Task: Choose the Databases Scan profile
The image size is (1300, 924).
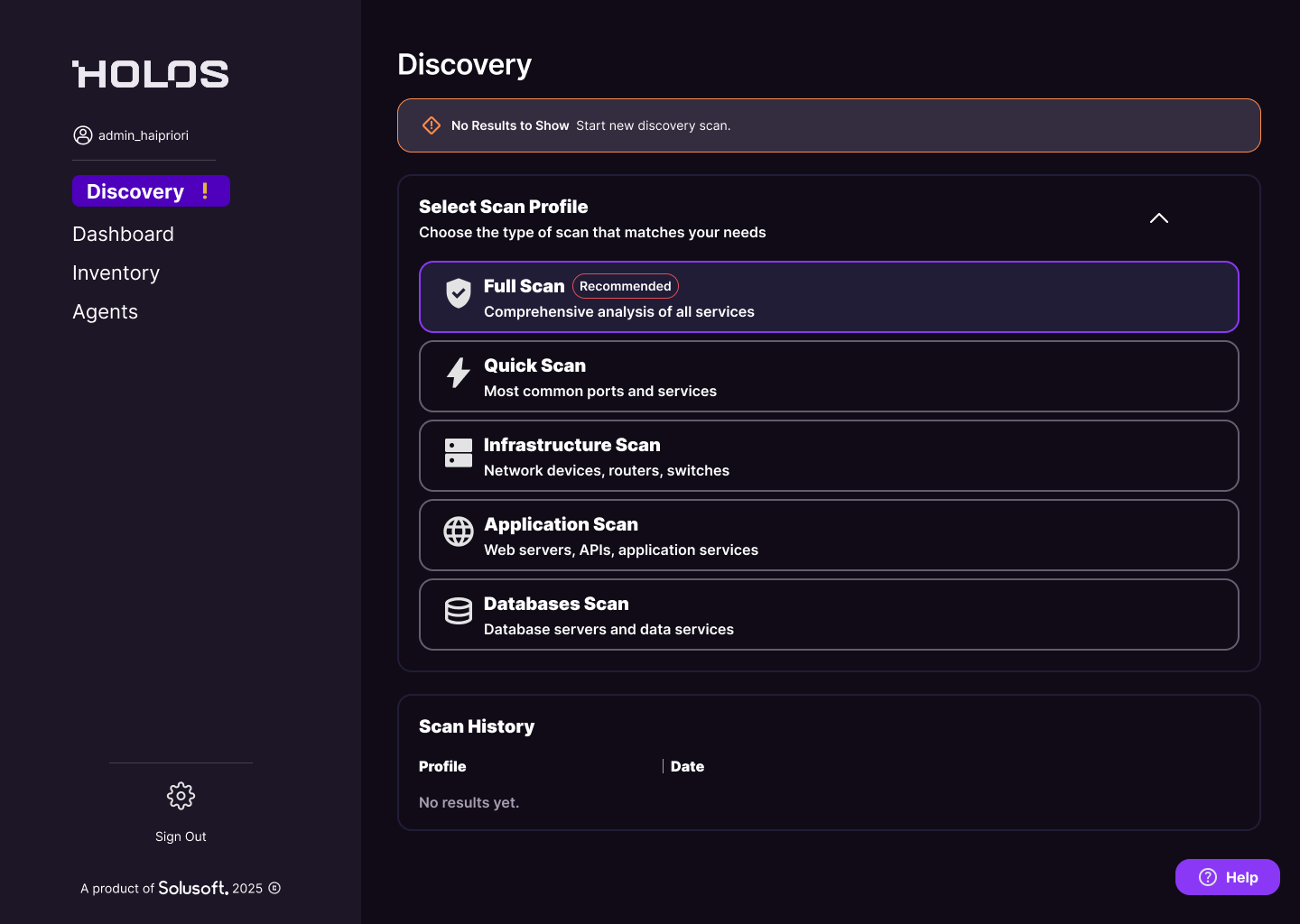Action: click(x=829, y=614)
